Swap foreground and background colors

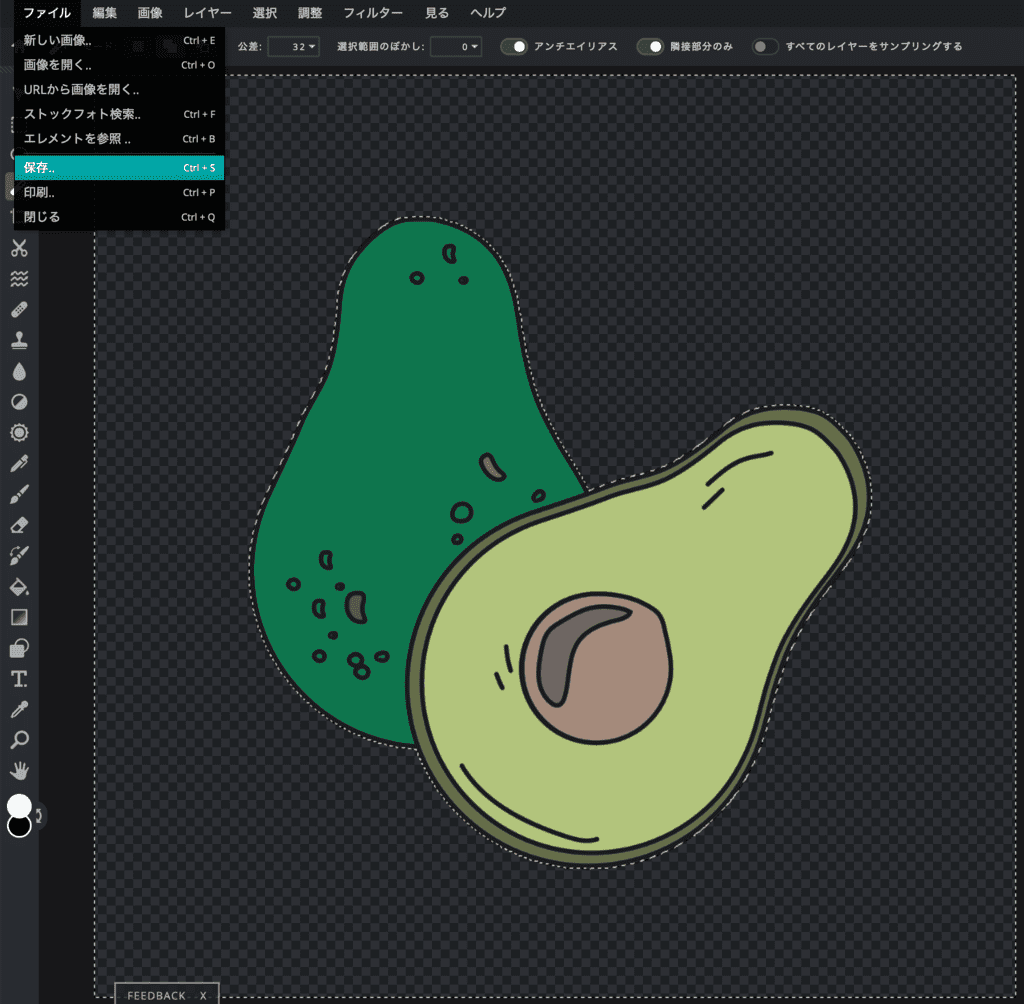click(40, 816)
